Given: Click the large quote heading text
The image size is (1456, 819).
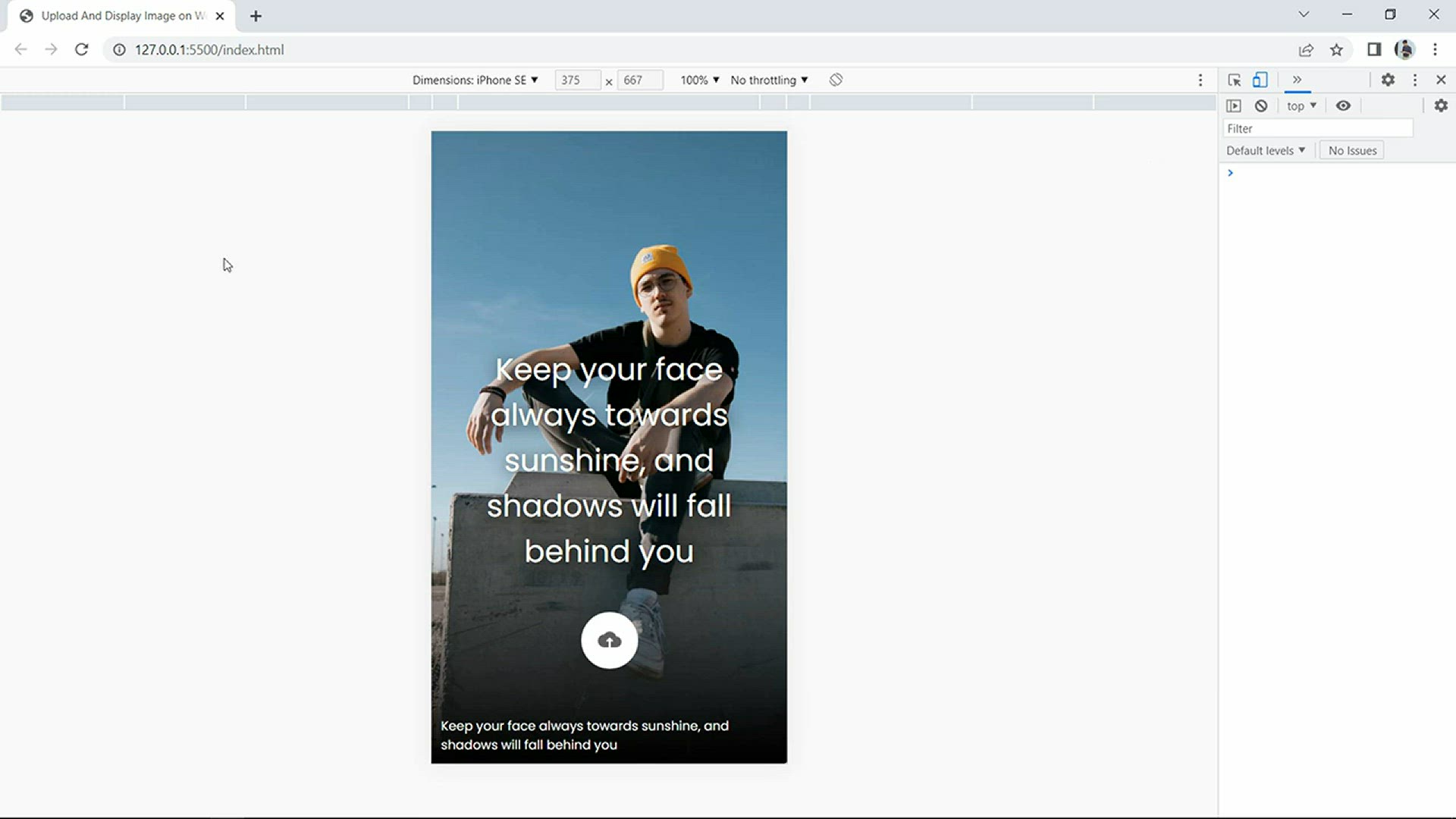Looking at the screenshot, I should pyautogui.click(x=609, y=460).
